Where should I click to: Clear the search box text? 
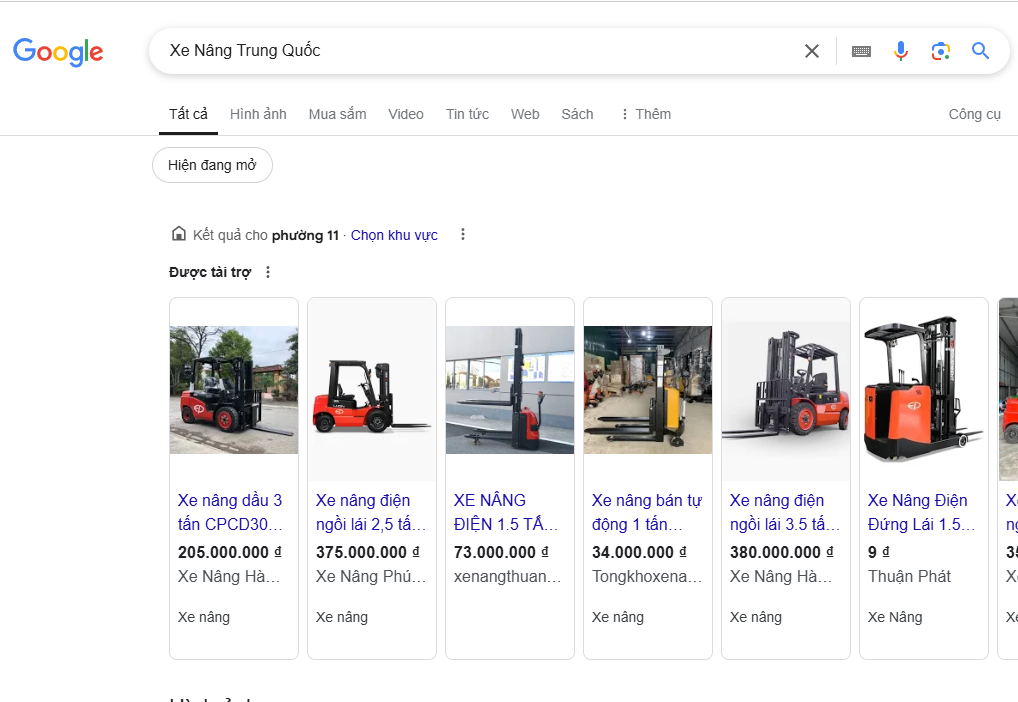pos(811,51)
